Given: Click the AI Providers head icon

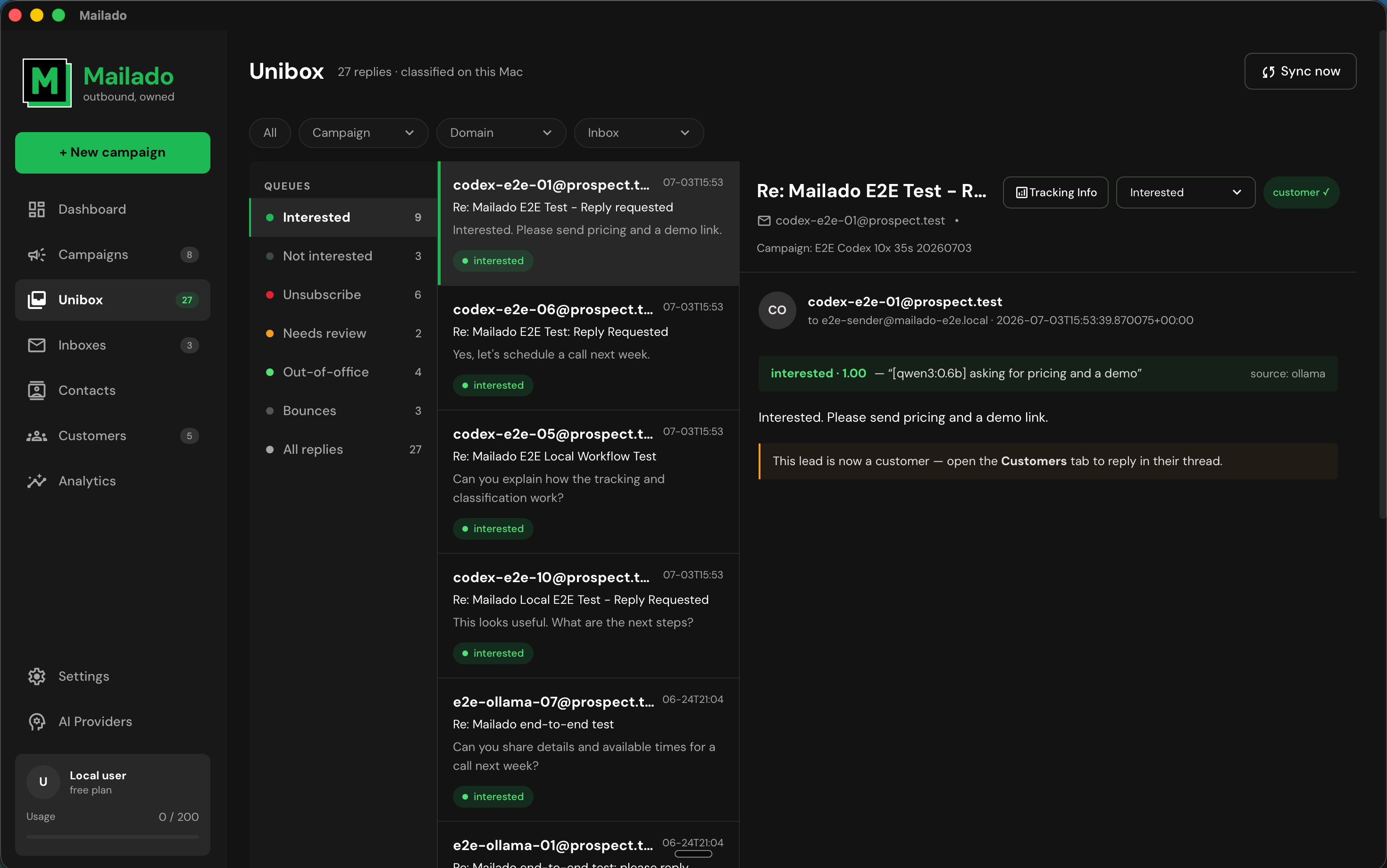Looking at the screenshot, I should click(37, 722).
